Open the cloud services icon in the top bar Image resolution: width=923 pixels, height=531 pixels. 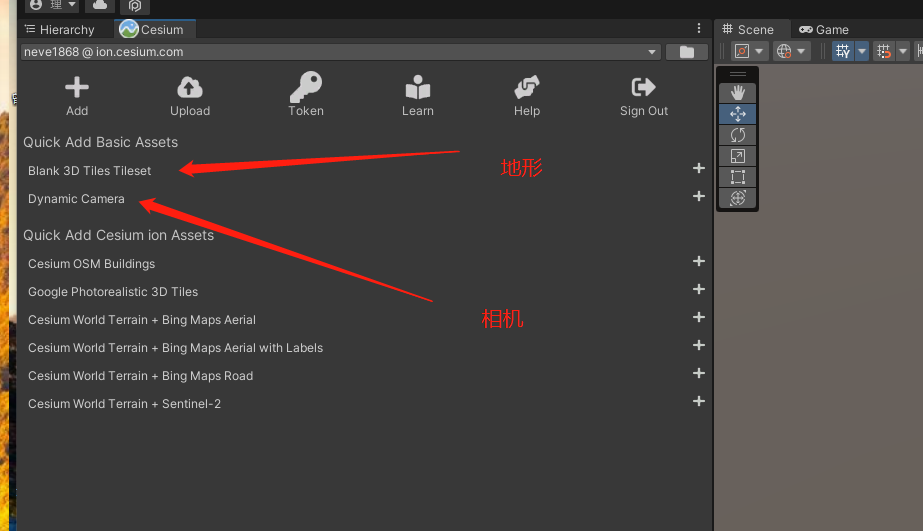point(100,5)
